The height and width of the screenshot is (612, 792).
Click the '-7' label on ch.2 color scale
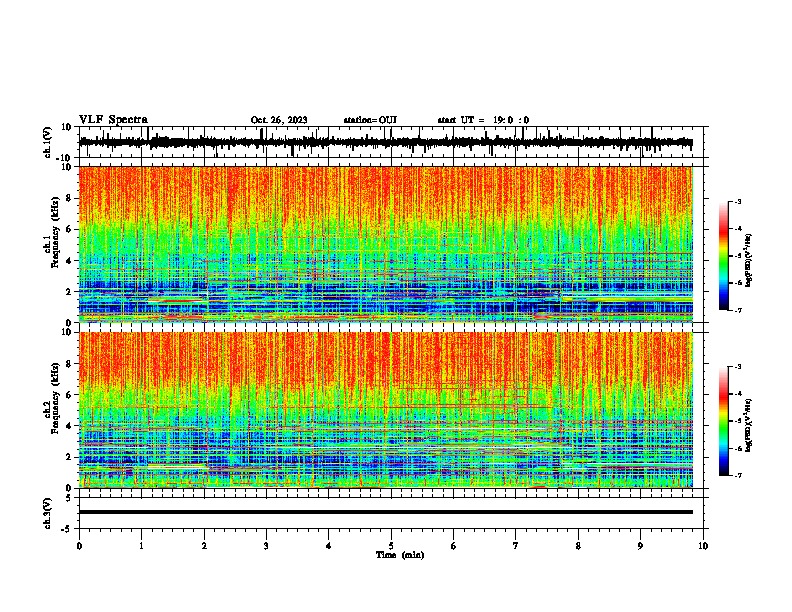coord(737,475)
